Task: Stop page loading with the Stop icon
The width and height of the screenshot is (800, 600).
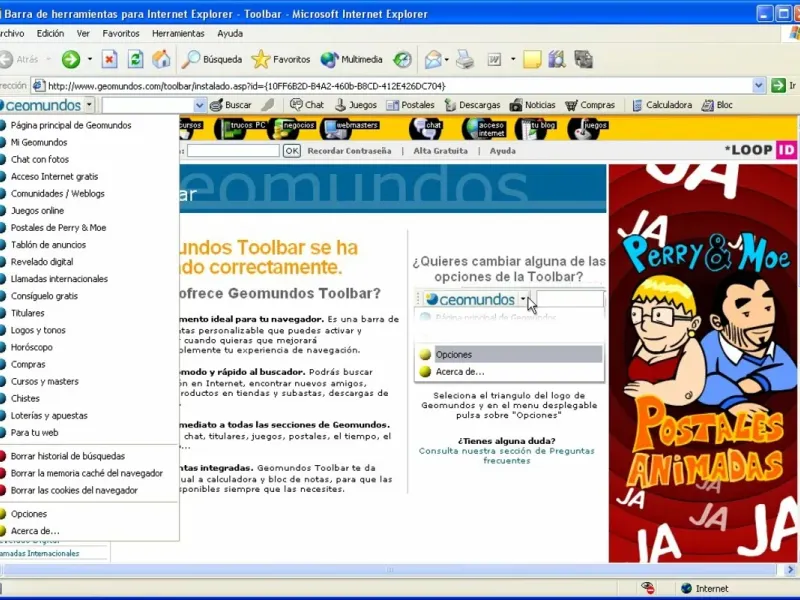Action: [x=109, y=60]
